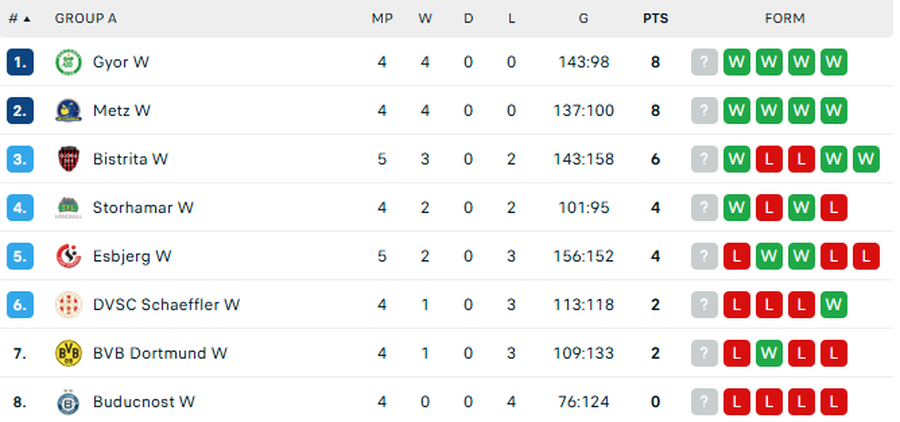900x422 pixels.
Task: Click the Esbjerg W team logo
Action: coord(68,256)
